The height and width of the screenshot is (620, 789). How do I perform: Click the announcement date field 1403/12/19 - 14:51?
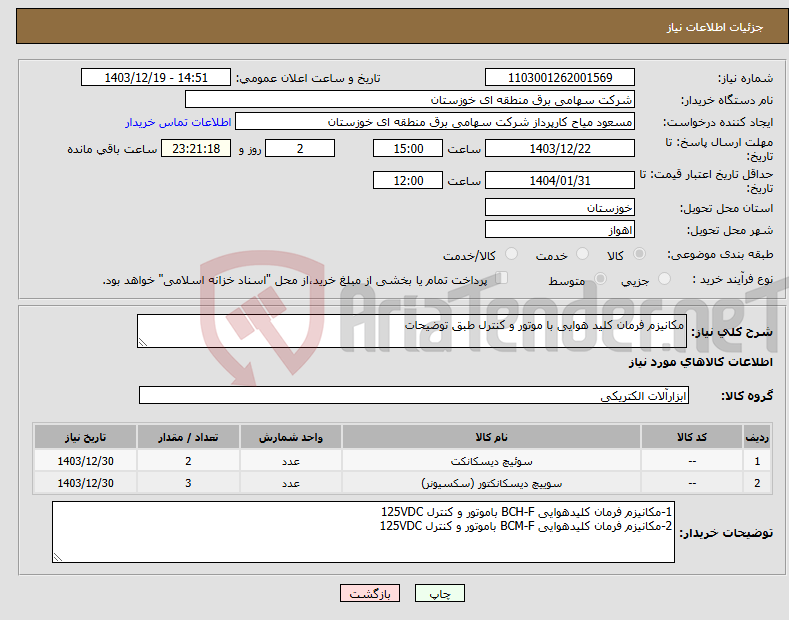(x=156, y=78)
